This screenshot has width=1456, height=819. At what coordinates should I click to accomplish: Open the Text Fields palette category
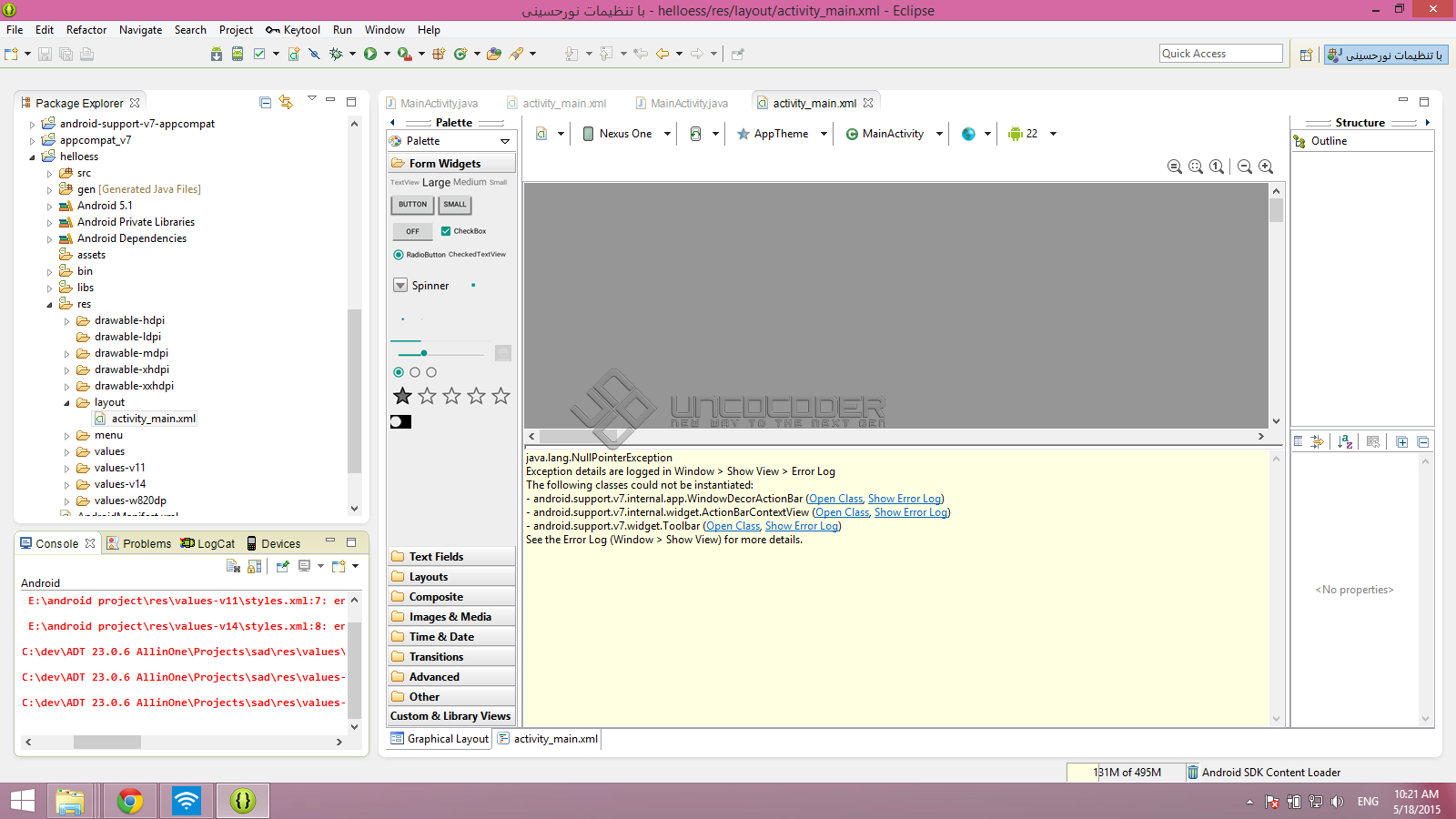point(451,557)
